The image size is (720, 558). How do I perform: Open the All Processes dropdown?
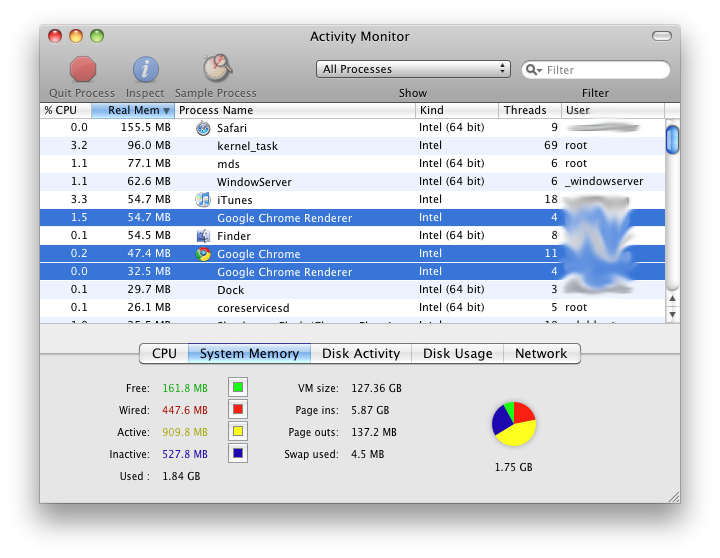tap(413, 69)
